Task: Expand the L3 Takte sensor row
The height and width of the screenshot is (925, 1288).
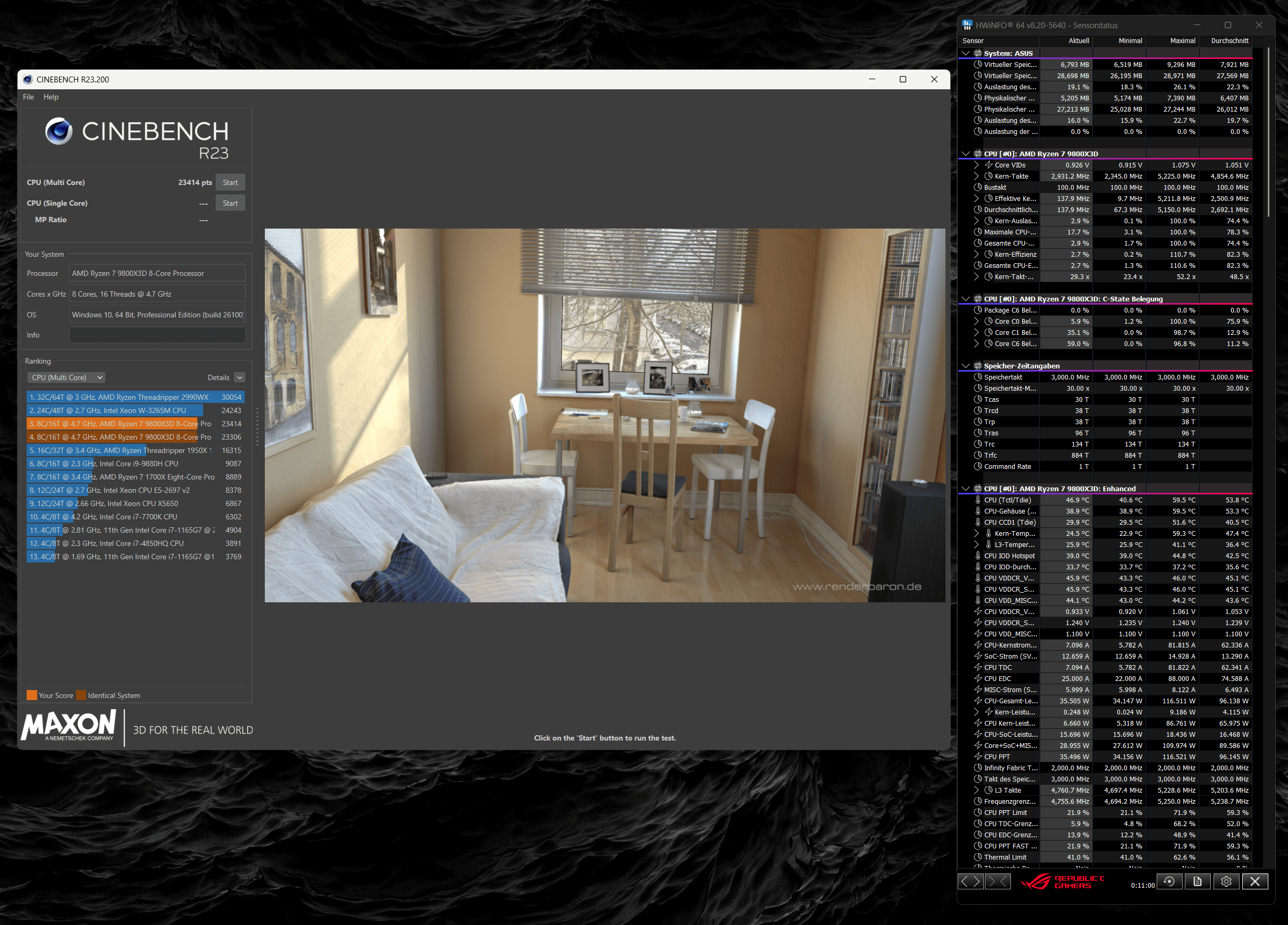Action: (x=976, y=790)
